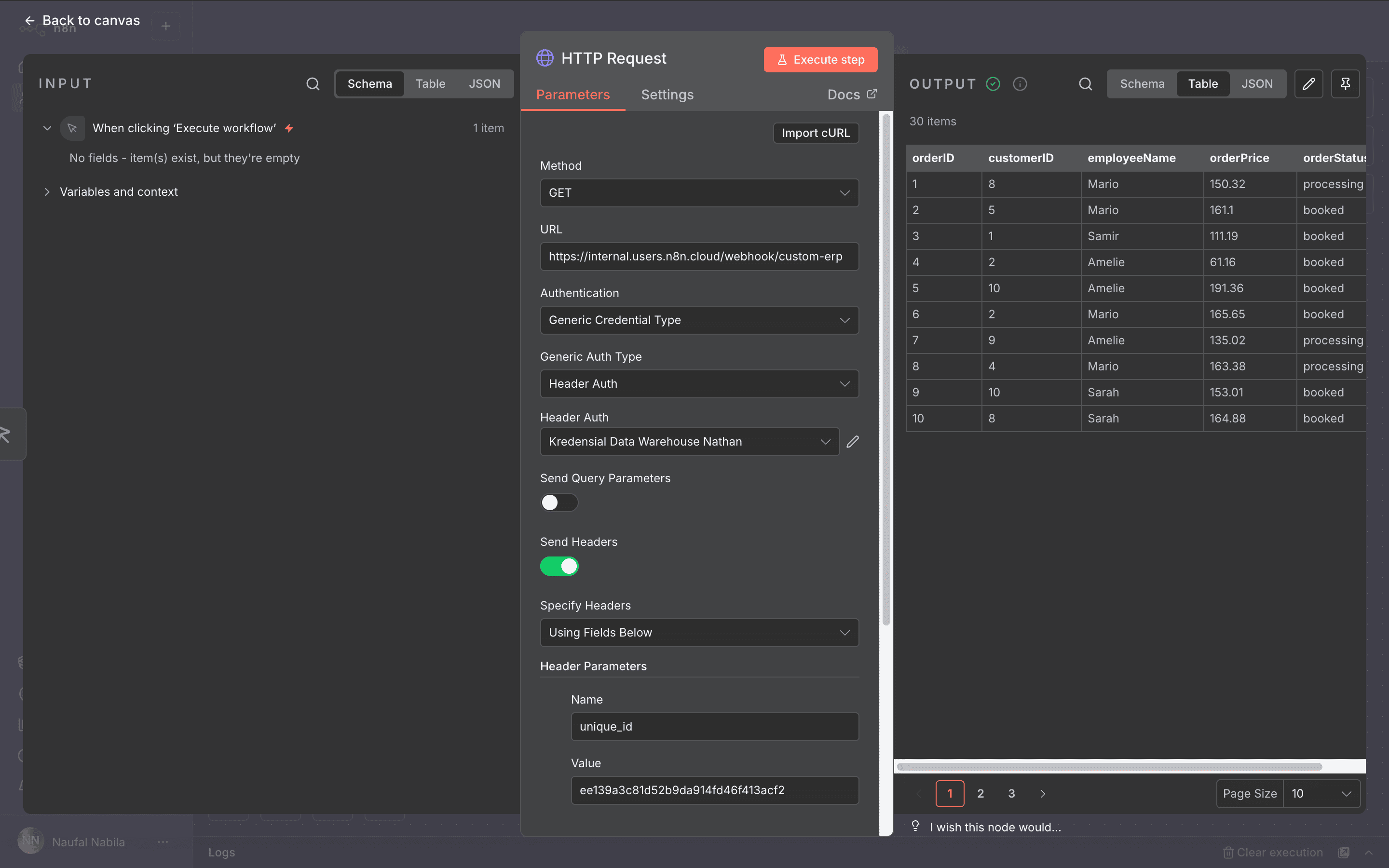Switch output view to Schema
Viewport: 1389px width, 868px height.
tap(1142, 84)
